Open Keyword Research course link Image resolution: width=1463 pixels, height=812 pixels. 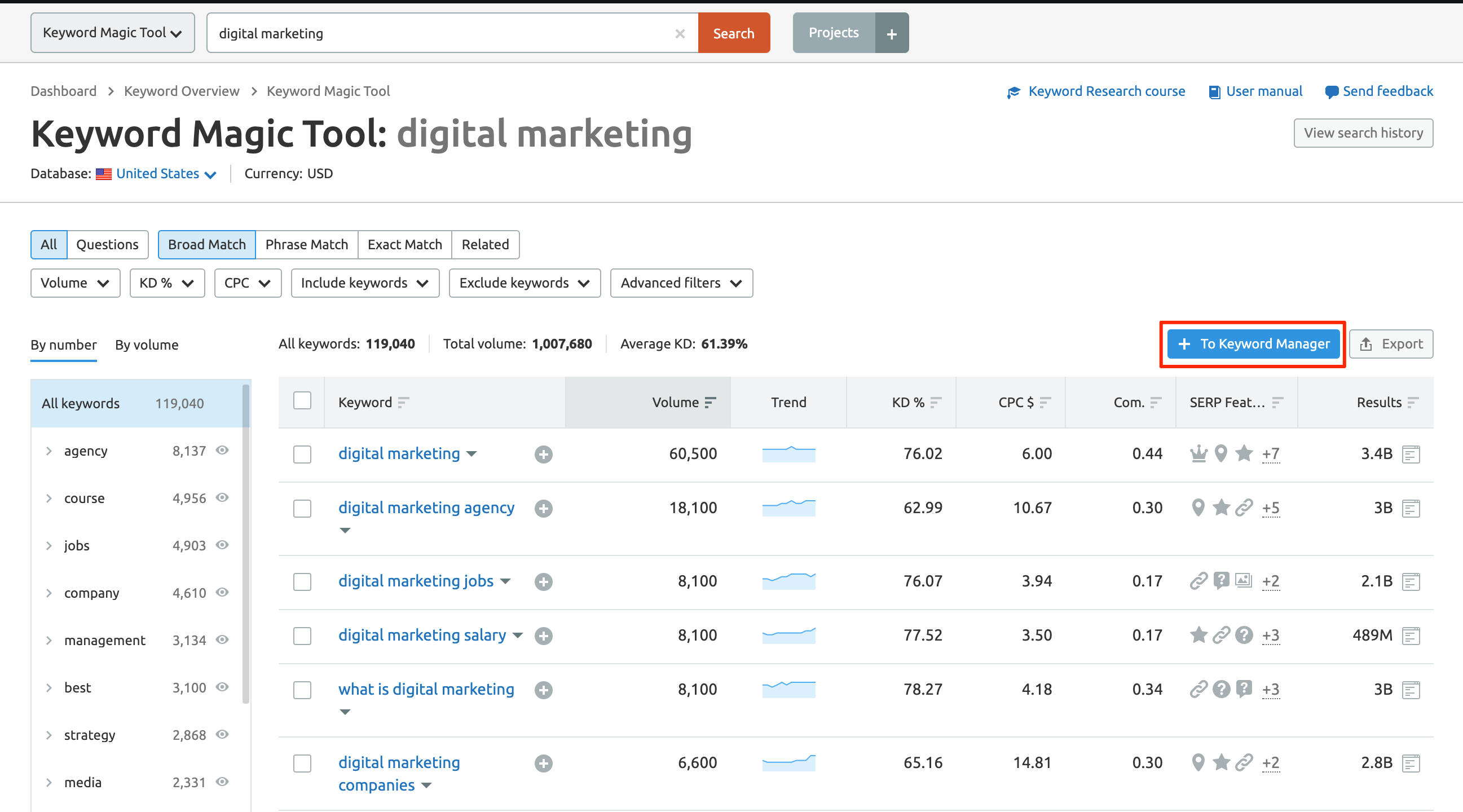1106,91
